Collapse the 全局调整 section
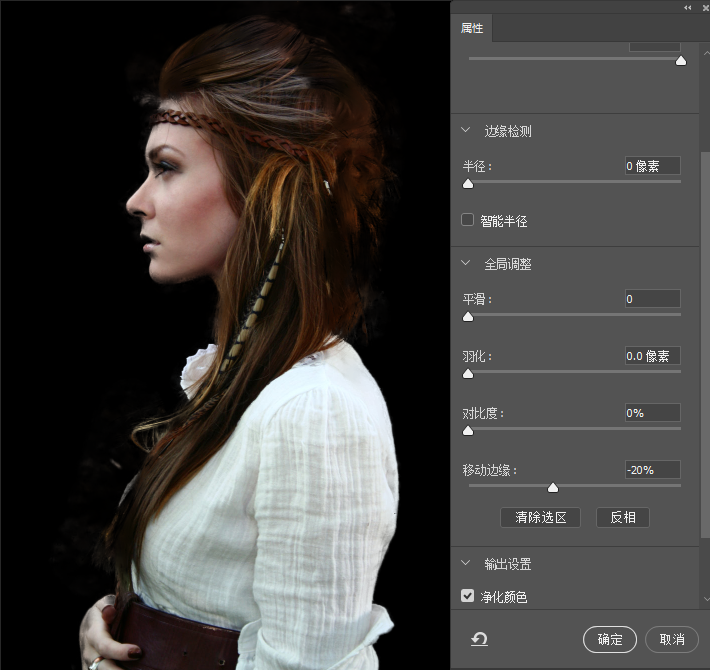Image resolution: width=710 pixels, height=670 pixels. tap(466, 264)
